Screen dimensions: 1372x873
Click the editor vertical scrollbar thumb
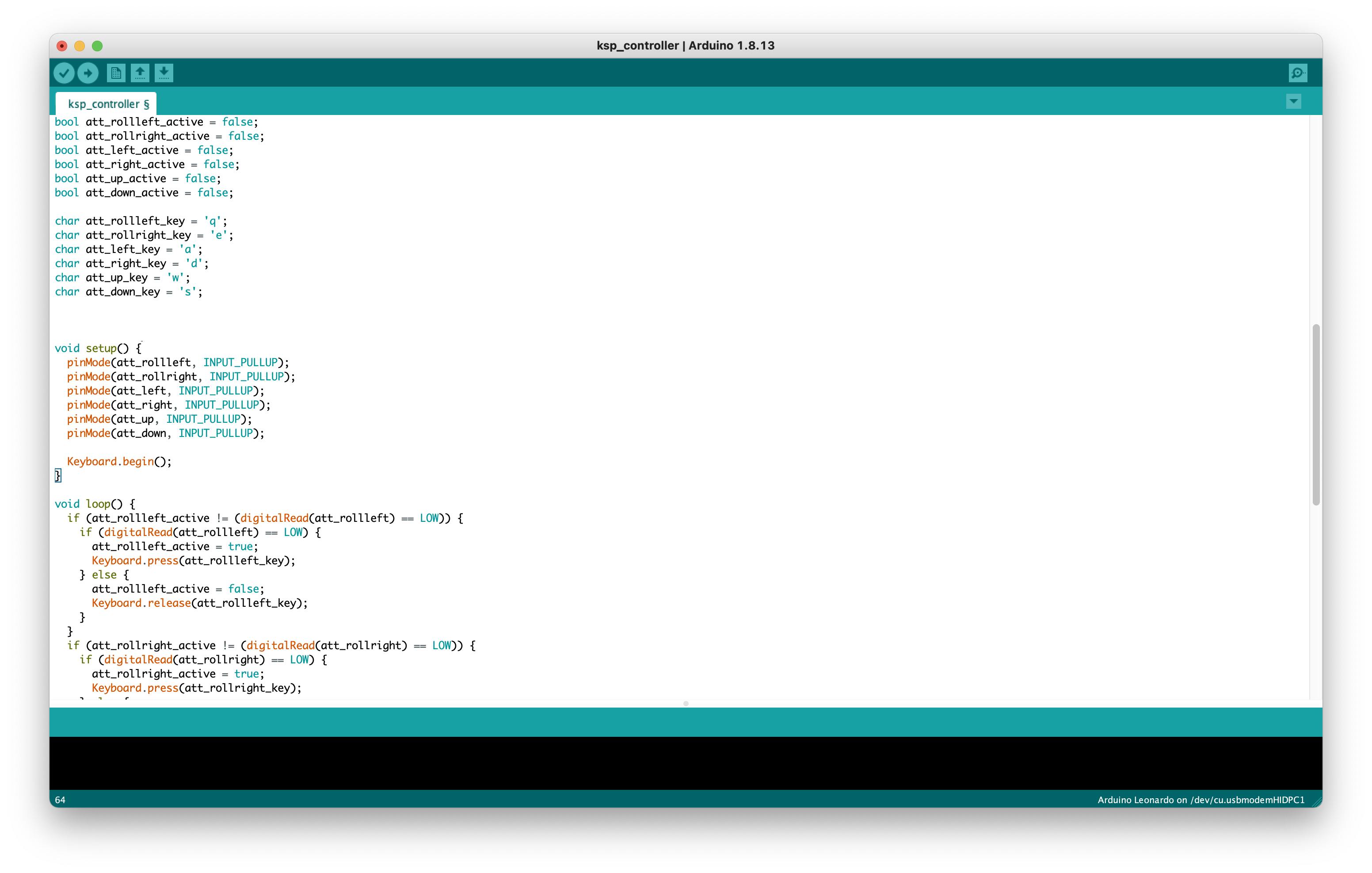pyautogui.click(x=1315, y=414)
